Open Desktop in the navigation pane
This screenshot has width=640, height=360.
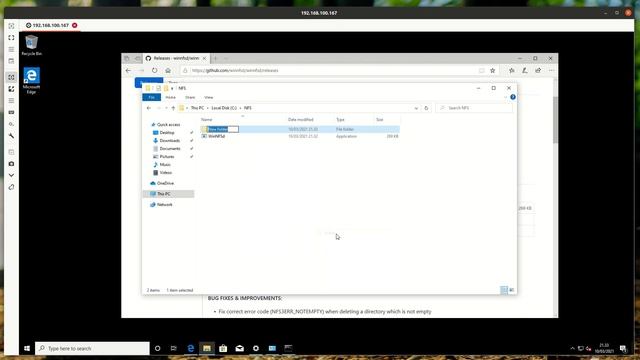pyautogui.click(x=167, y=133)
